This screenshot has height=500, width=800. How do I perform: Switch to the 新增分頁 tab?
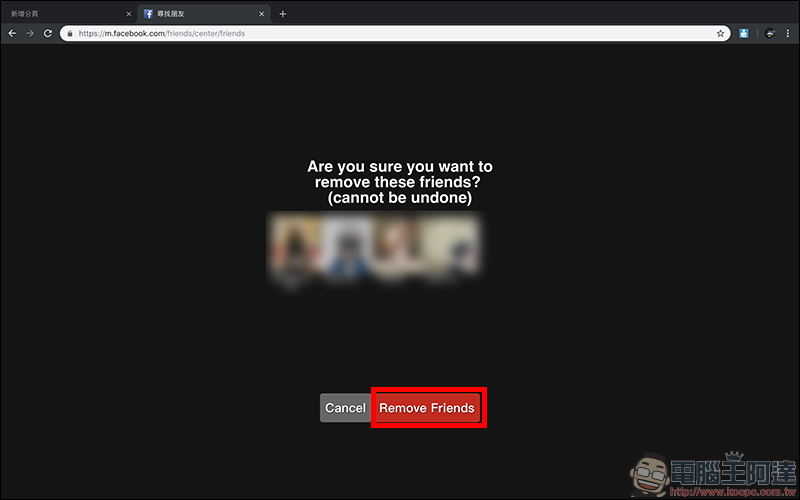(x=69, y=14)
